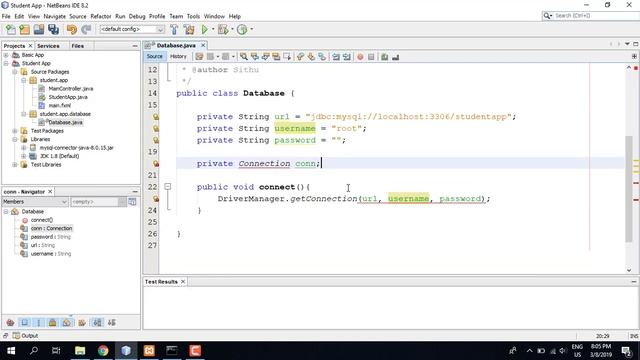The height and width of the screenshot is (360, 640).
Task: Expand the Test Libraries node
Action: [x=15, y=164]
